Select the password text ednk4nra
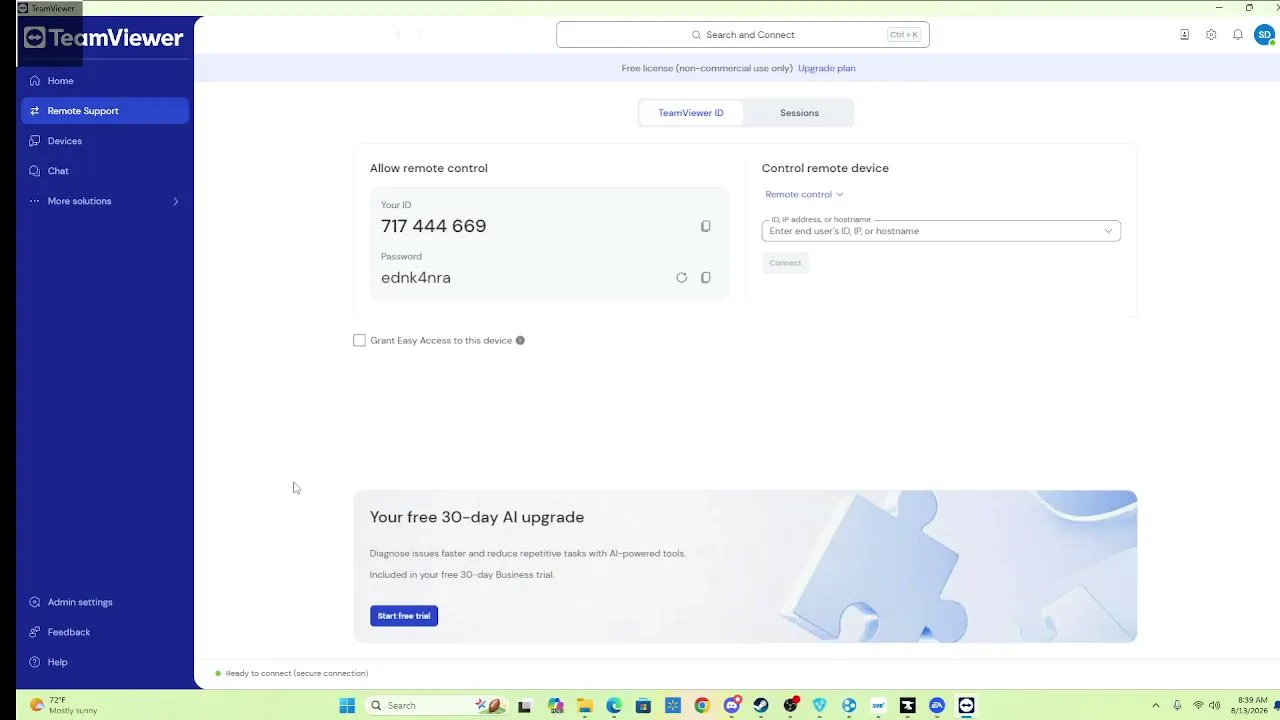Viewport: 1280px width, 720px height. click(x=416, y=278)
